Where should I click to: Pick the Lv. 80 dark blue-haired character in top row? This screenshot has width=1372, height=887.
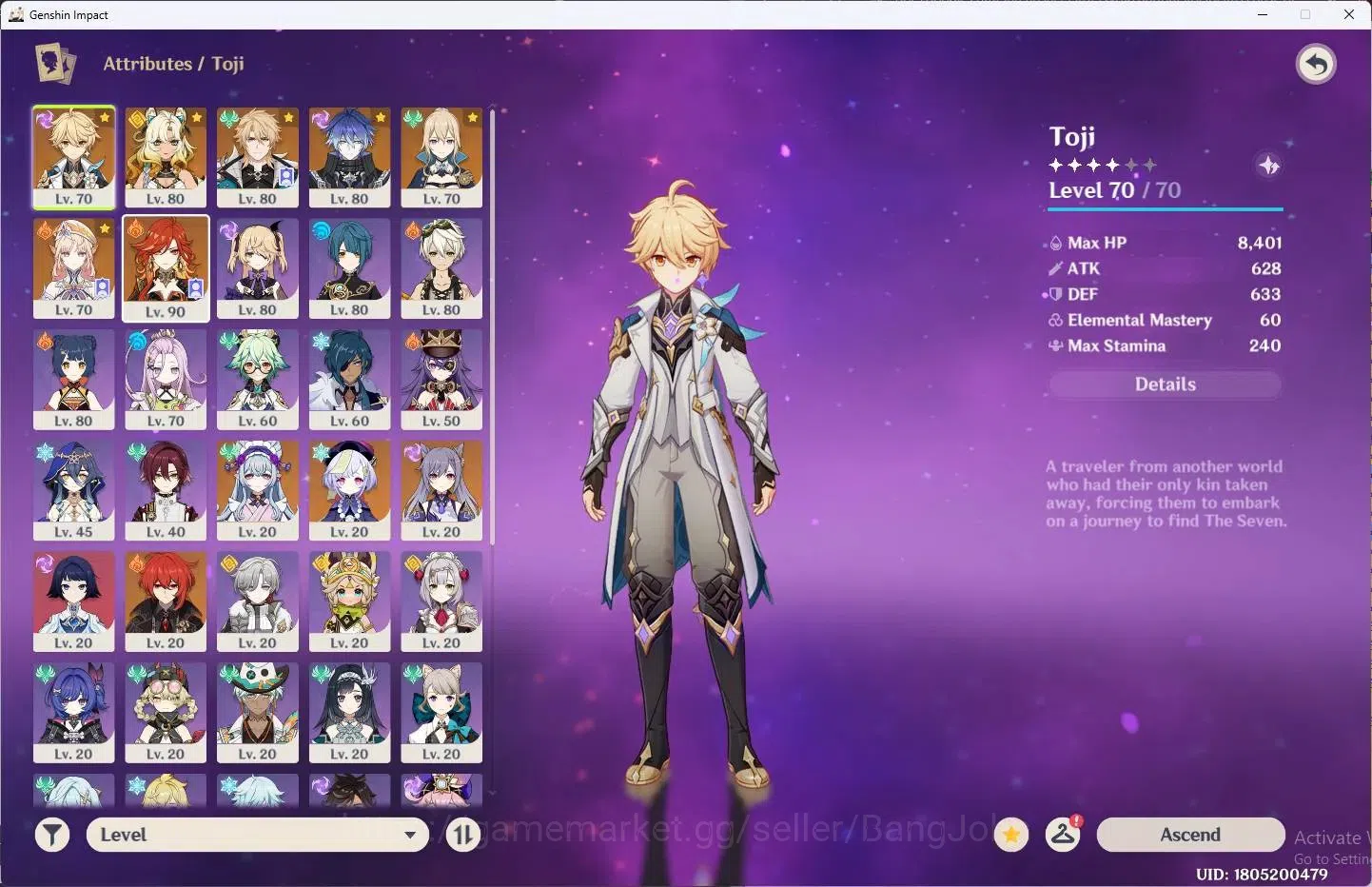(x=349, y=157)
